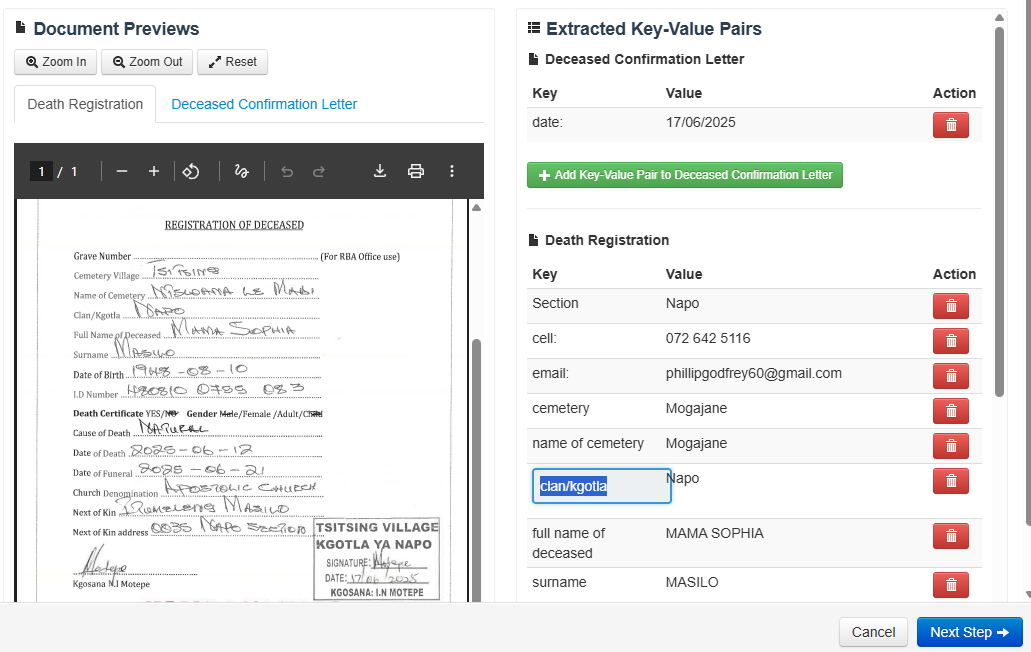Delete the Section Napo row
This screenshot has width=1031, height=652.
point(950,306)
